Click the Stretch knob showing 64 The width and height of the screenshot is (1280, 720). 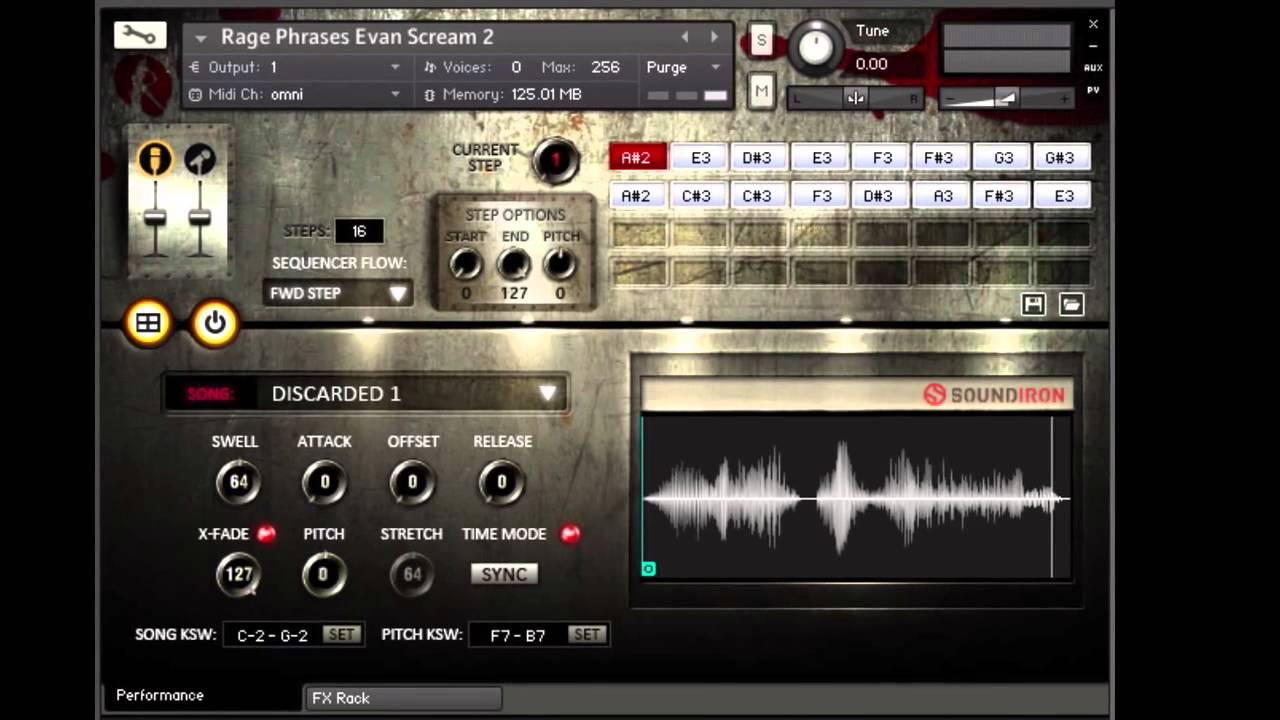(x=412, y=574)
